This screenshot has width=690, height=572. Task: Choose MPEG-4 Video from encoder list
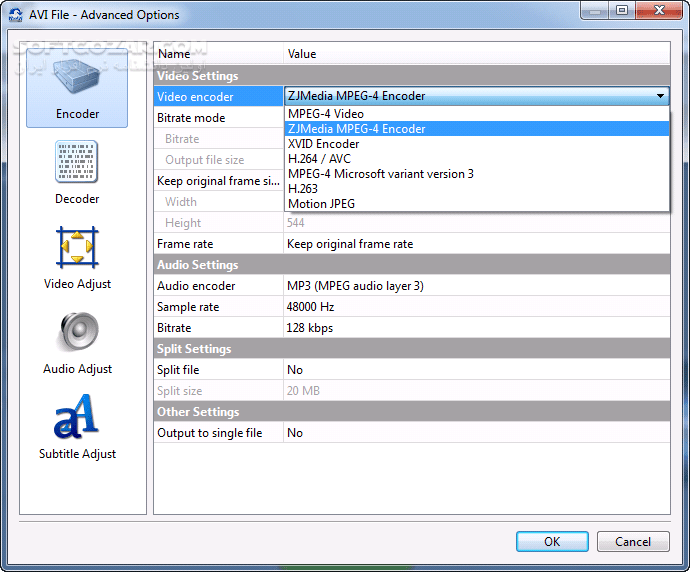477,114
